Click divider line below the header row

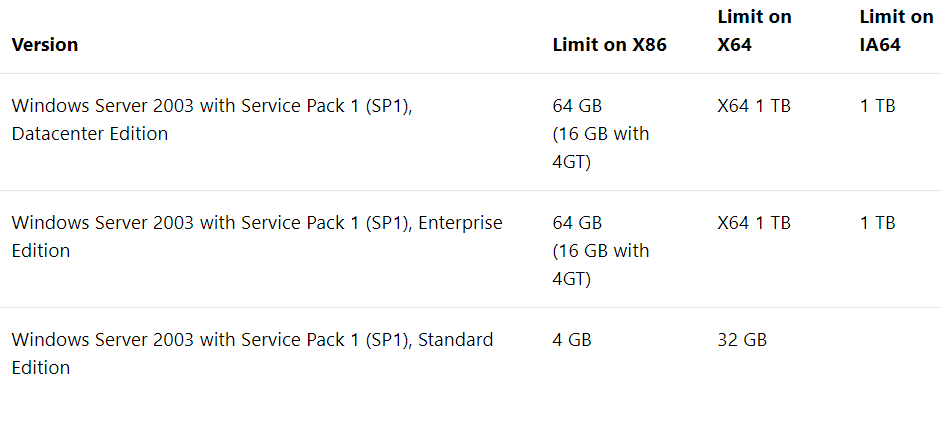point(470,74)
